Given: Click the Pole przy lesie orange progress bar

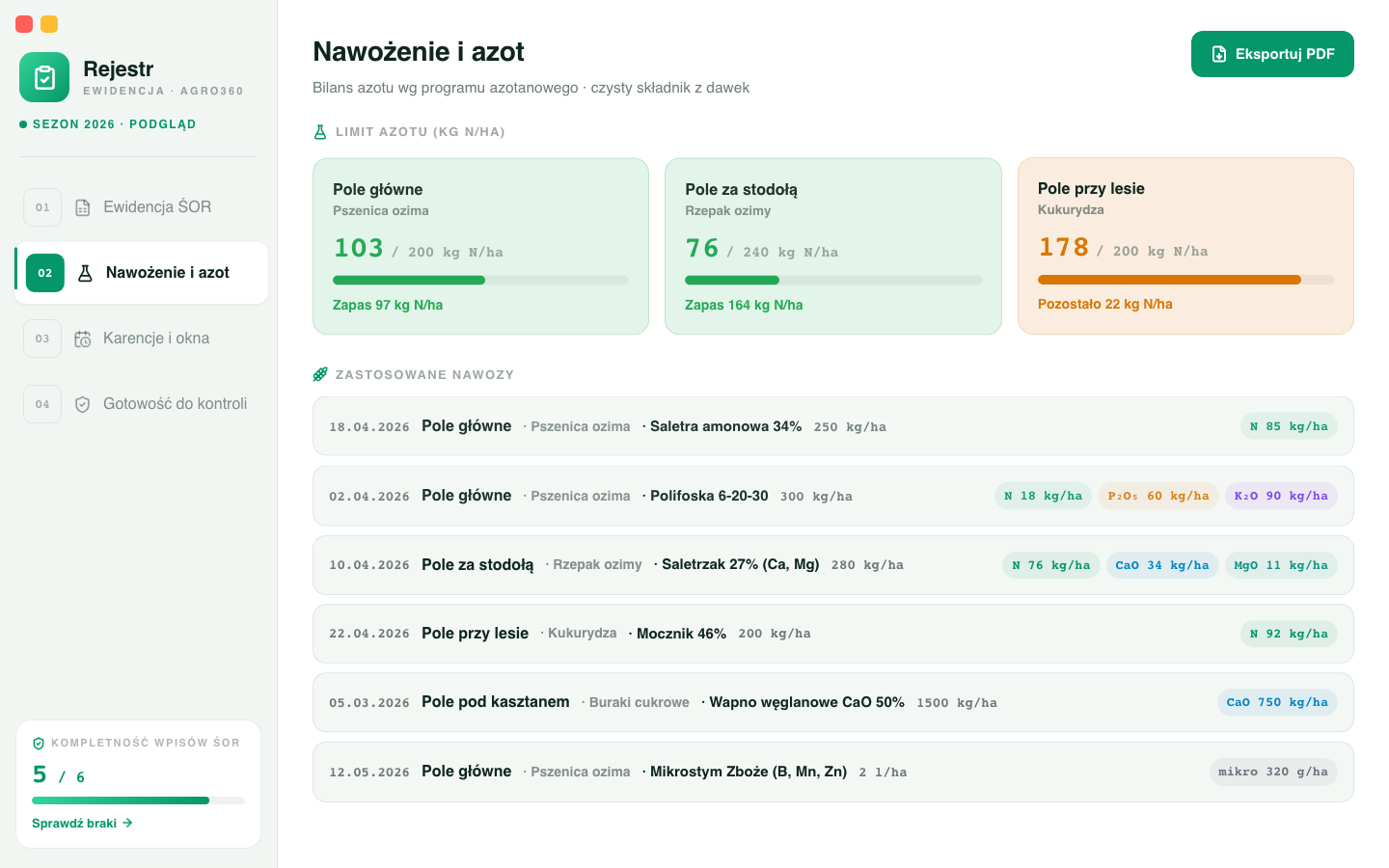Looking at the screenshot, I should [x=1185, y=280].
